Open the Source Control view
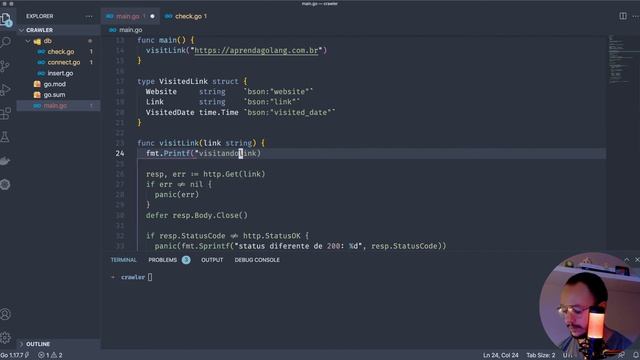Screen dimensions: 640x360 pos(6,66)
